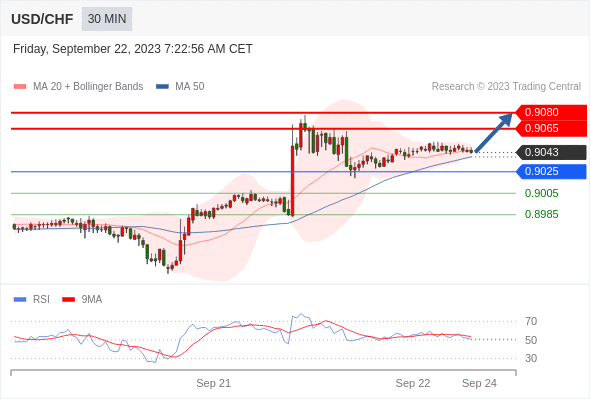This screenshot has width=590, height=400.
Task: Click the Sep 24 date axis label
Action: click(479, 383)
